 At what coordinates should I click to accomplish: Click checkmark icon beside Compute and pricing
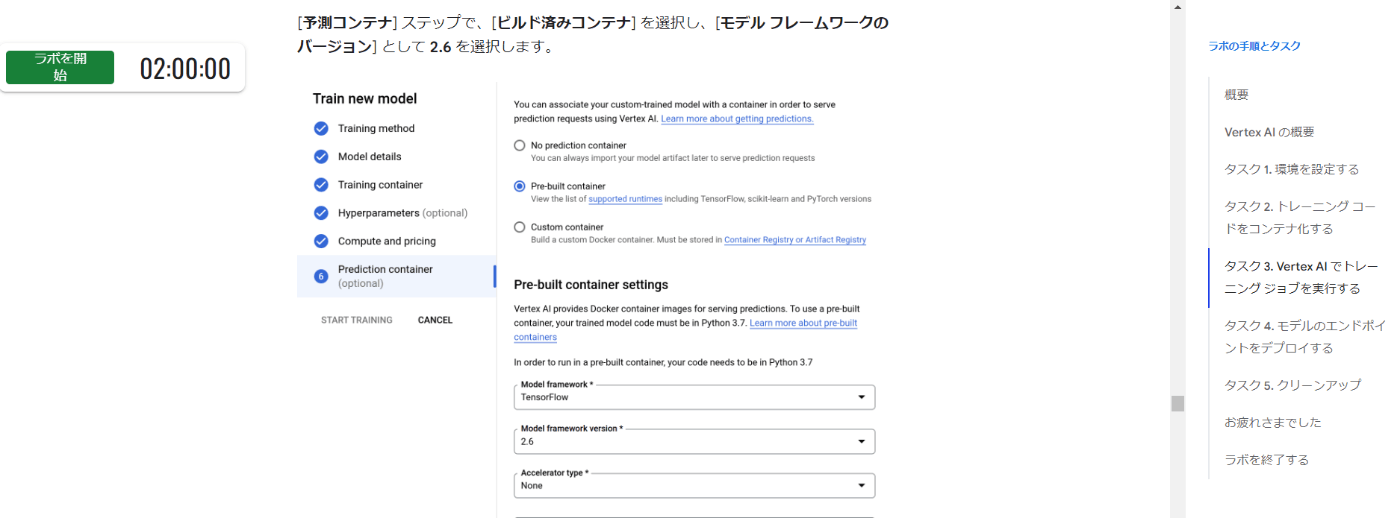[x=321, y=241]
